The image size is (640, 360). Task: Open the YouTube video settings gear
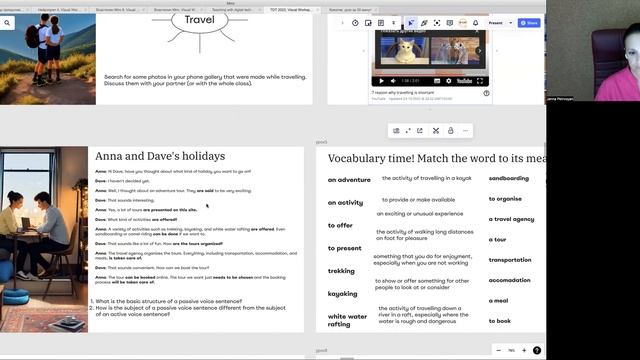[449, 81]
